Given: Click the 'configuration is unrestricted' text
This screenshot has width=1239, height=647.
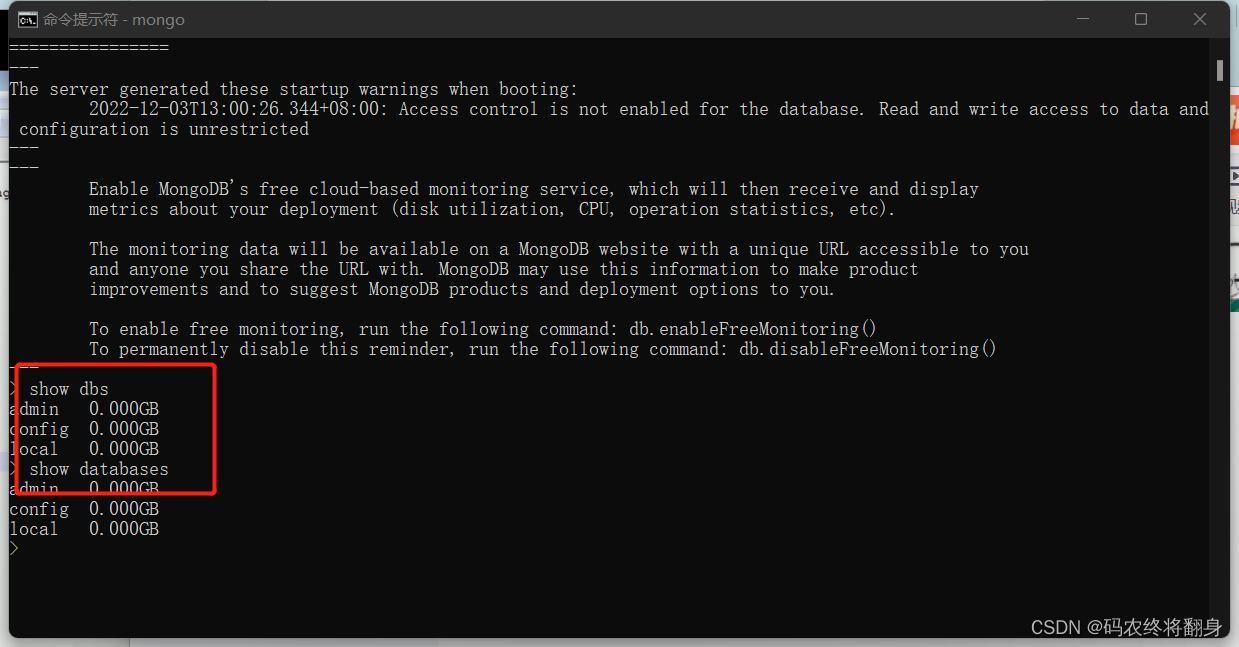Looking at the screenshot, I should (164, 129).
